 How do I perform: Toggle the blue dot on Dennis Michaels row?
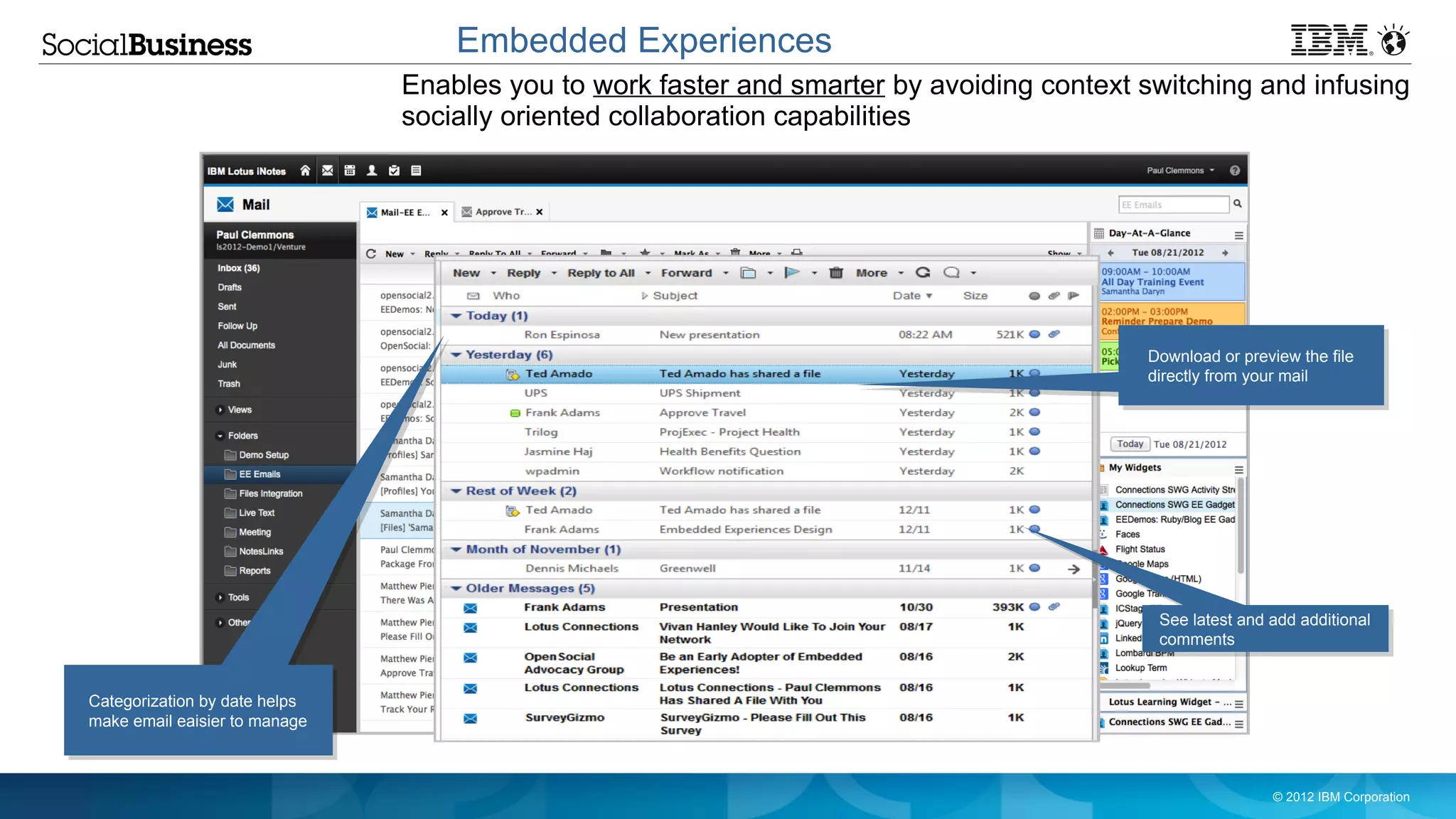pos(1034,568)
